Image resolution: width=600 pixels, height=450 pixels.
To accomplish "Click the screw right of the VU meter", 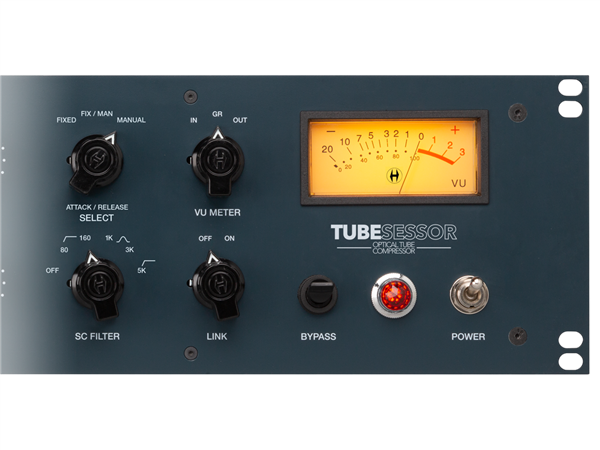I will (517, 108).
